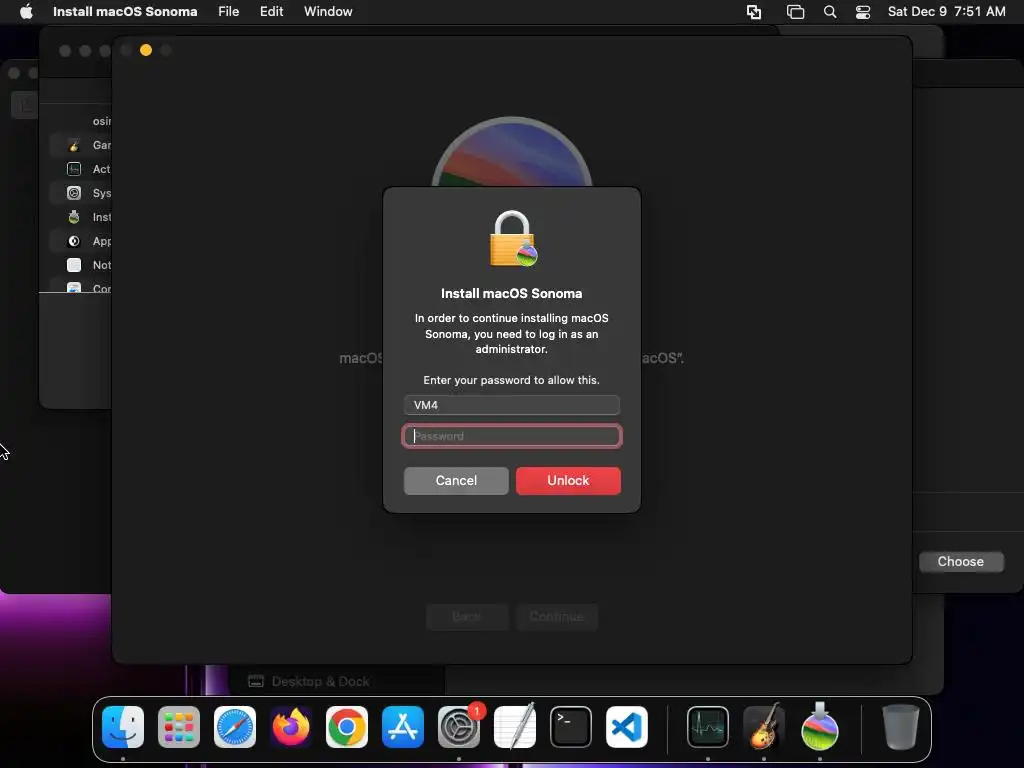Click the Unlock button
The width and height of the screenshot is (1024, 768).
tap(568, 481)
